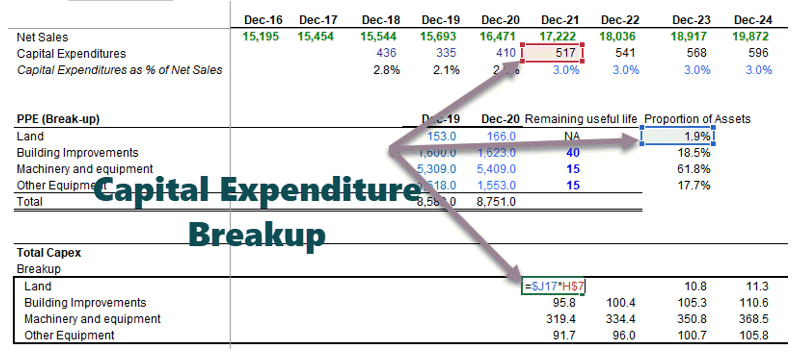Select Capital Expenditures value 335
Image resolution: width=812 pixels, height=362 pixels.
point(447,53)
